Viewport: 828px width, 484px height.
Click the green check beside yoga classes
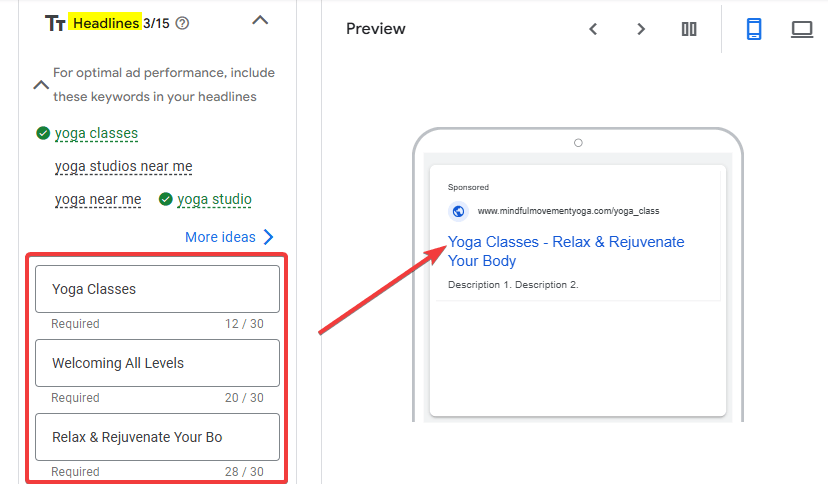tap(43, 133)
